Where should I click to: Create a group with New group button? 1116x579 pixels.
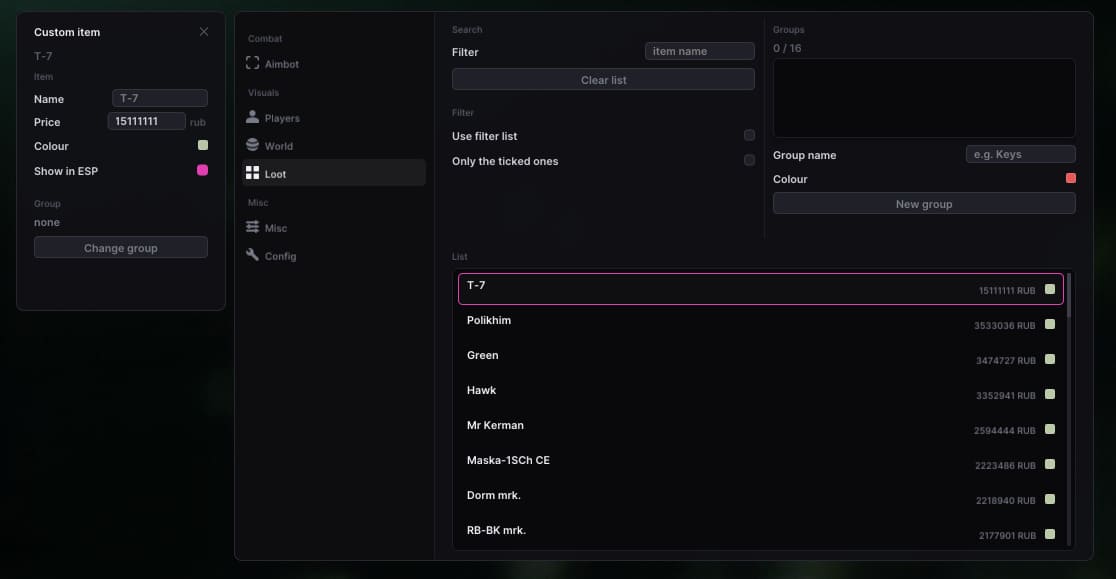click(x=924, y=203)
